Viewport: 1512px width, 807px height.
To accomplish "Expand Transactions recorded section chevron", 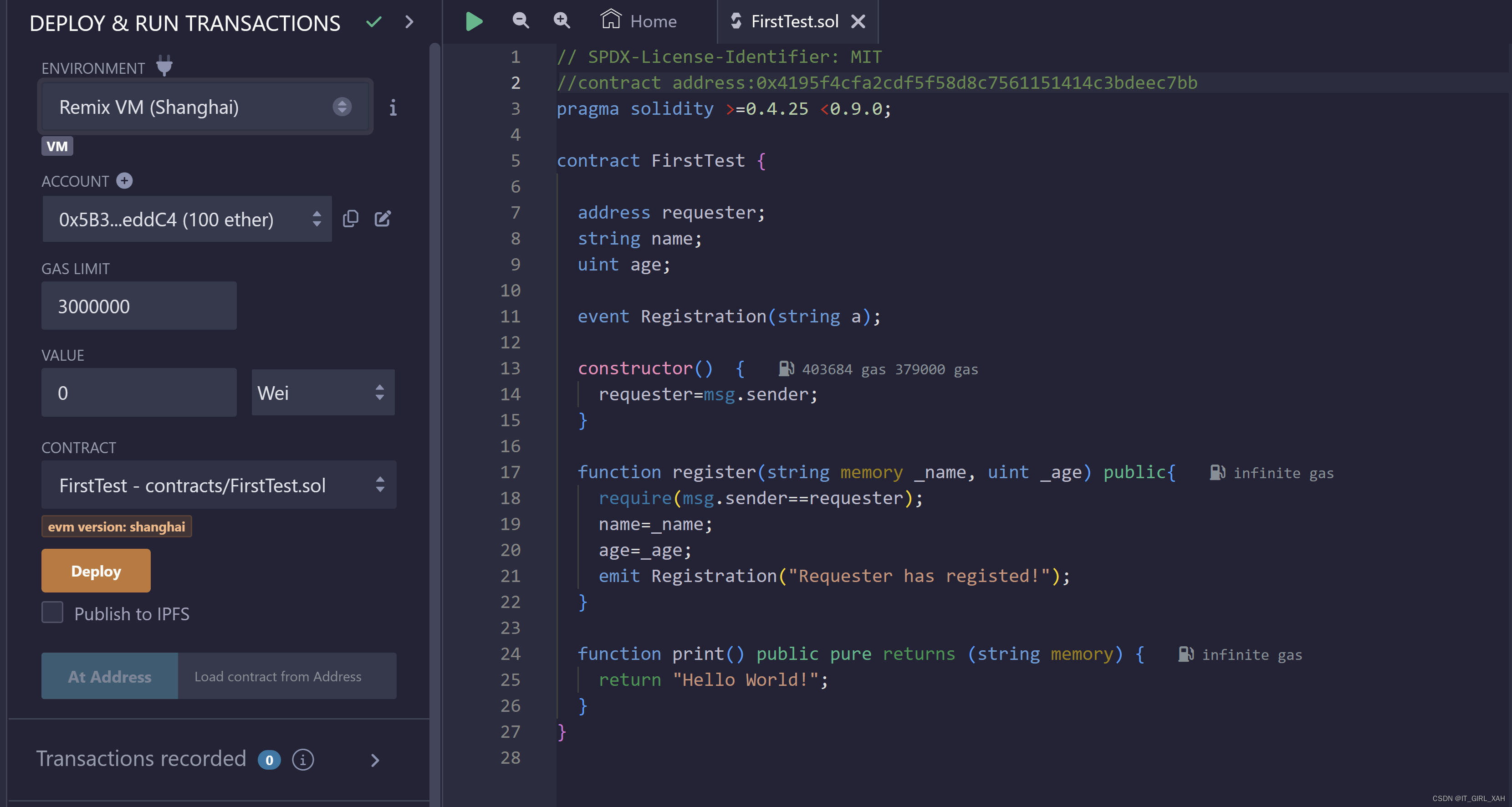I will pyautogui.click(x=376, y=761).
